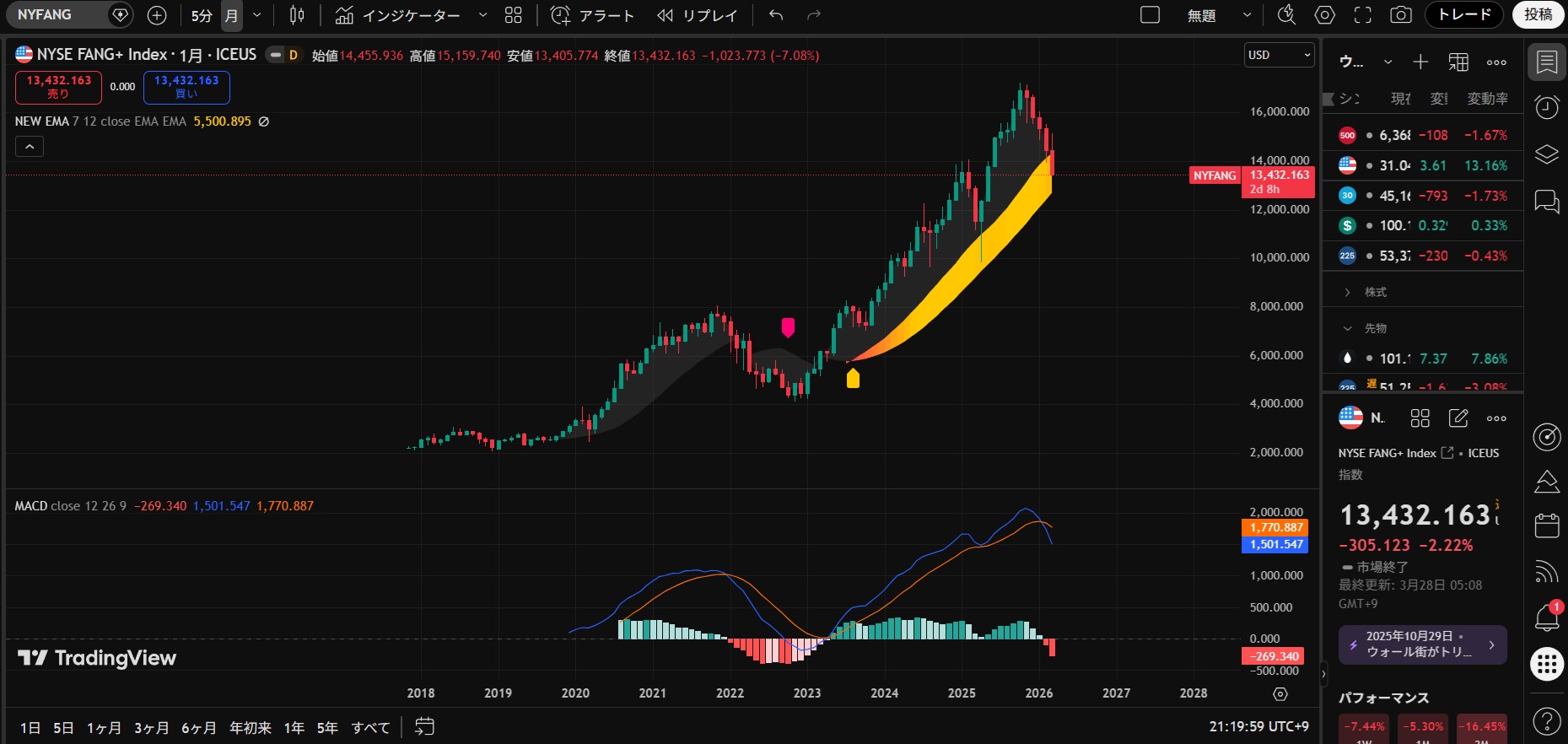The height and width of the screenshot is (744, 1568).
Task: Click the undo arrow
Action: 776,15
